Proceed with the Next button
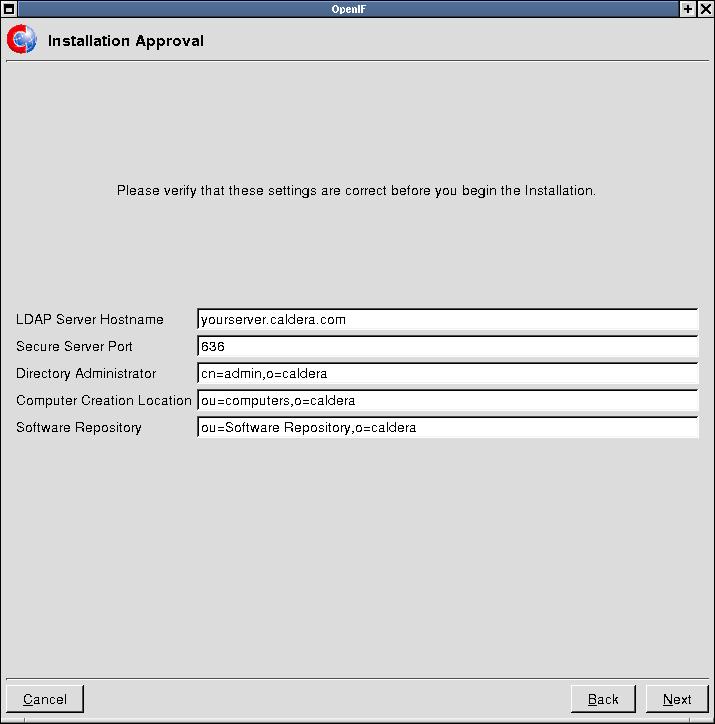This screenshot has width=715, height=724. (x=677, y=699)
